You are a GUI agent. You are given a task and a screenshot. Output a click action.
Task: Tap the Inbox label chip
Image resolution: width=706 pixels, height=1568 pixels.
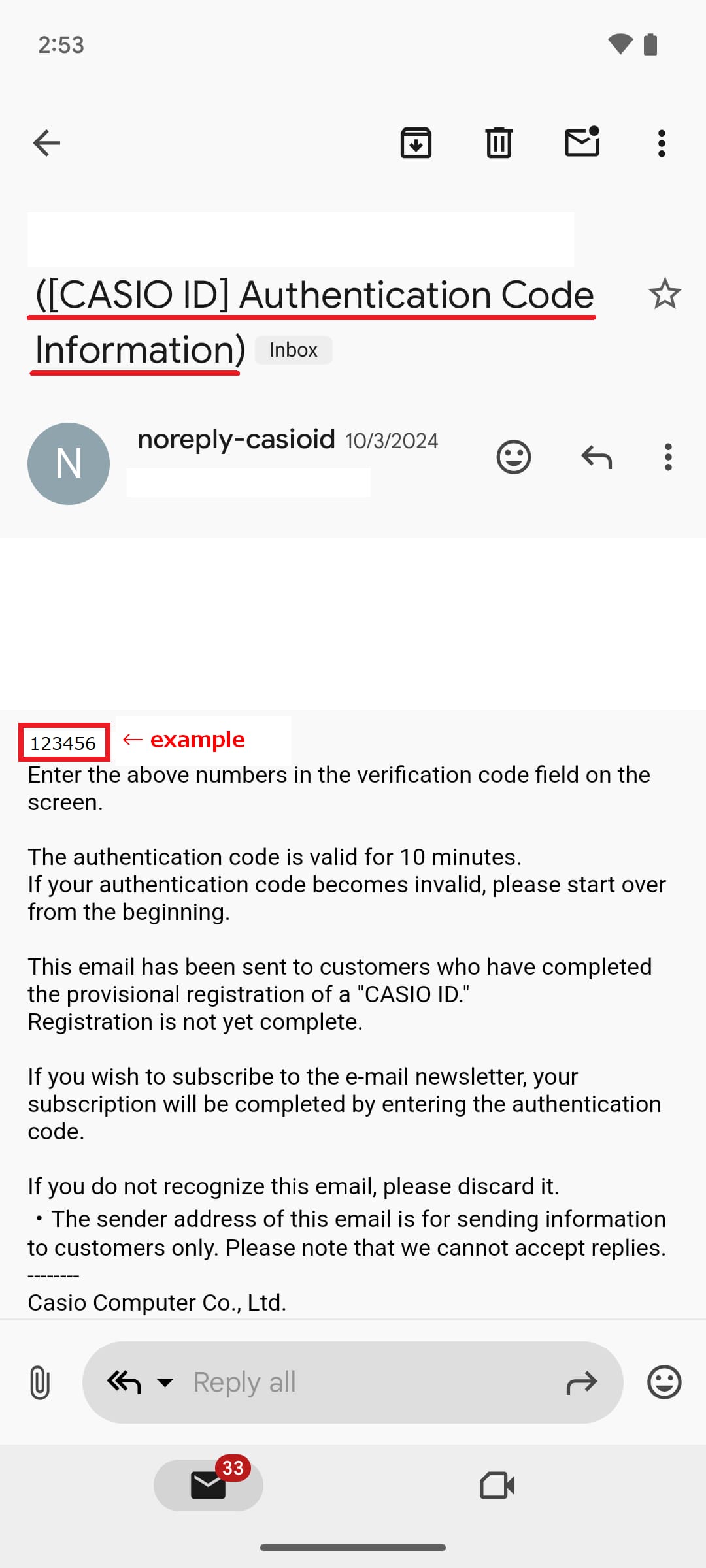pos(294,350)
